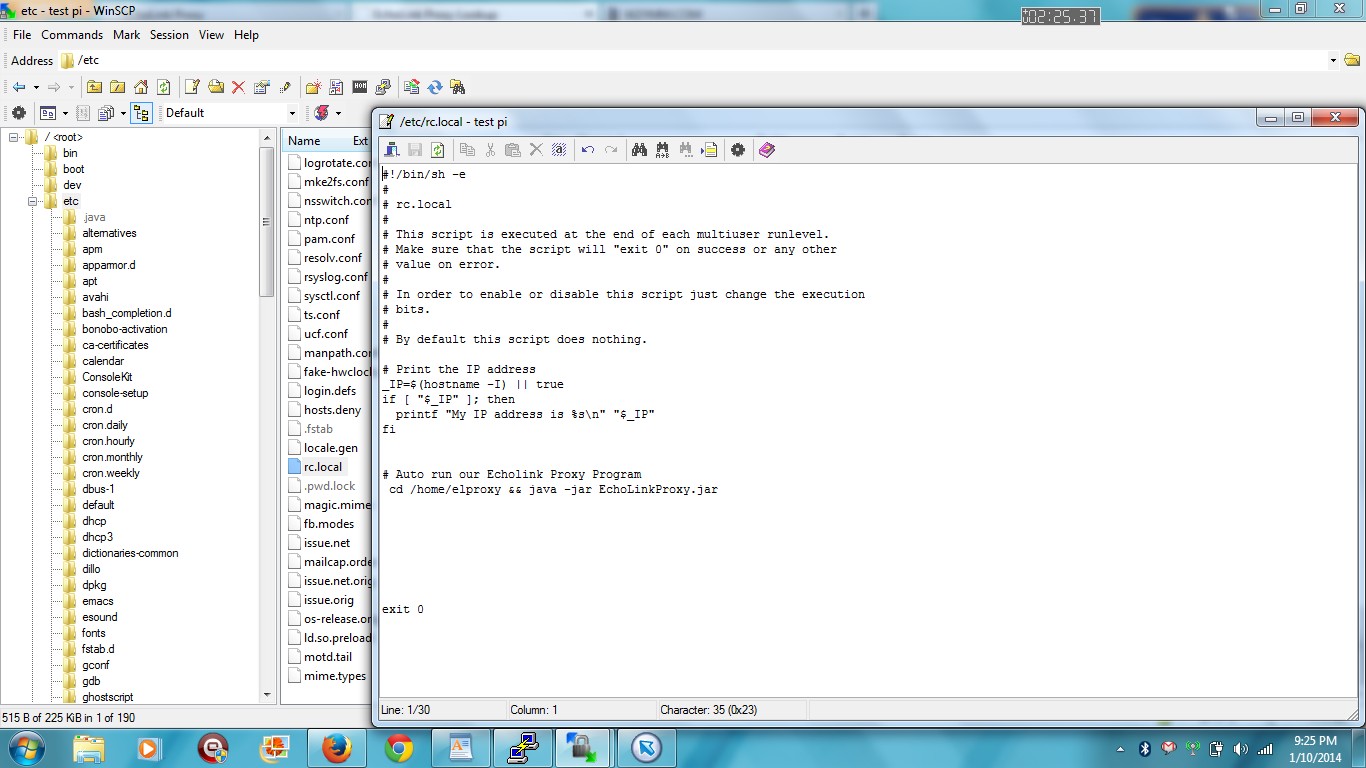The height and width of the screenshot is (768, 1366).
Task: Click the Synchronize directories icon
Action: coord(434,87)
